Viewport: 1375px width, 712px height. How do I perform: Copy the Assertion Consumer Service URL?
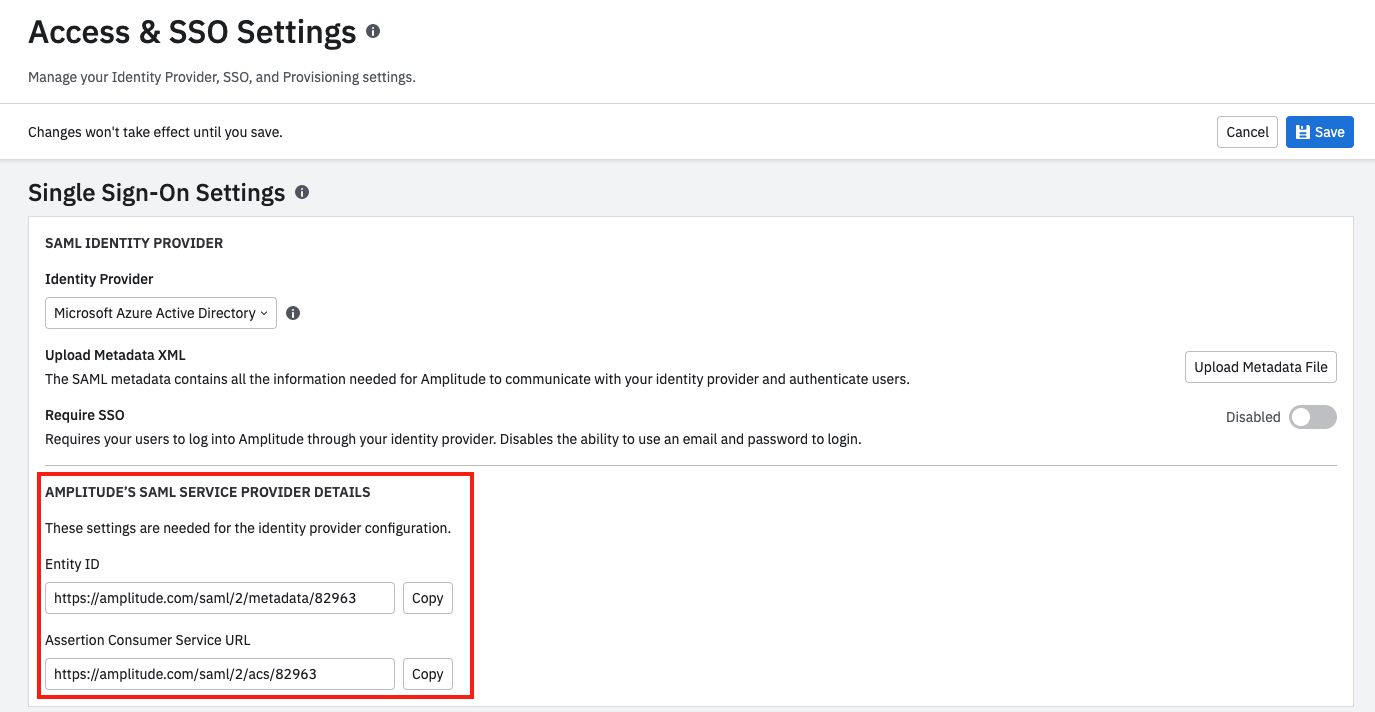pyautogui.click(x=427, y=674)
